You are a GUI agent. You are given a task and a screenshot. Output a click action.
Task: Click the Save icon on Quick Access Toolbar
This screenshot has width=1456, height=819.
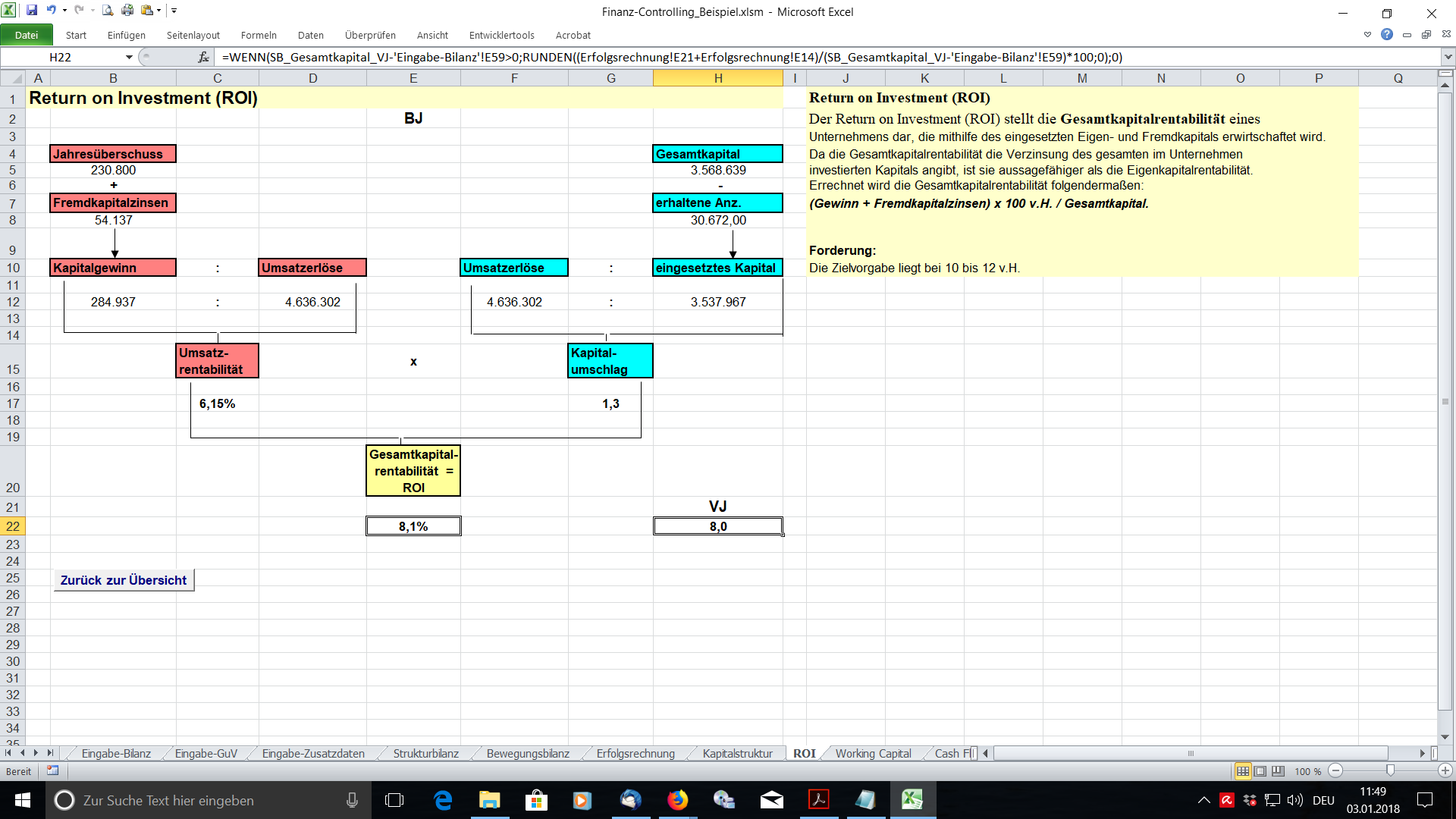32,11
